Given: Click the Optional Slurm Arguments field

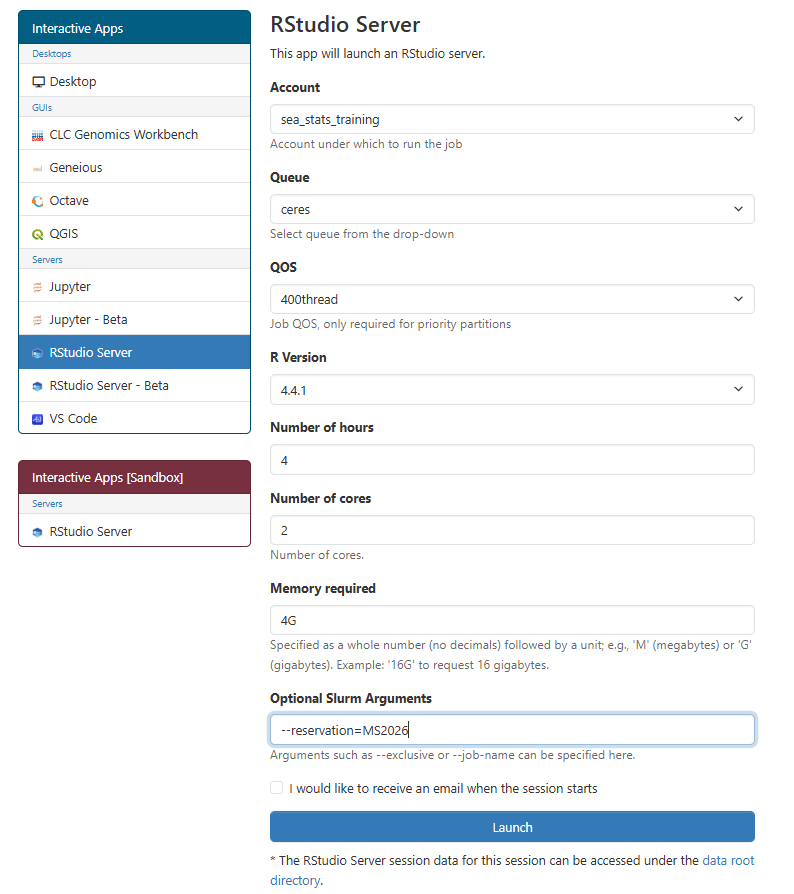Looking at the screenshot, I should [x=512, y=729].
